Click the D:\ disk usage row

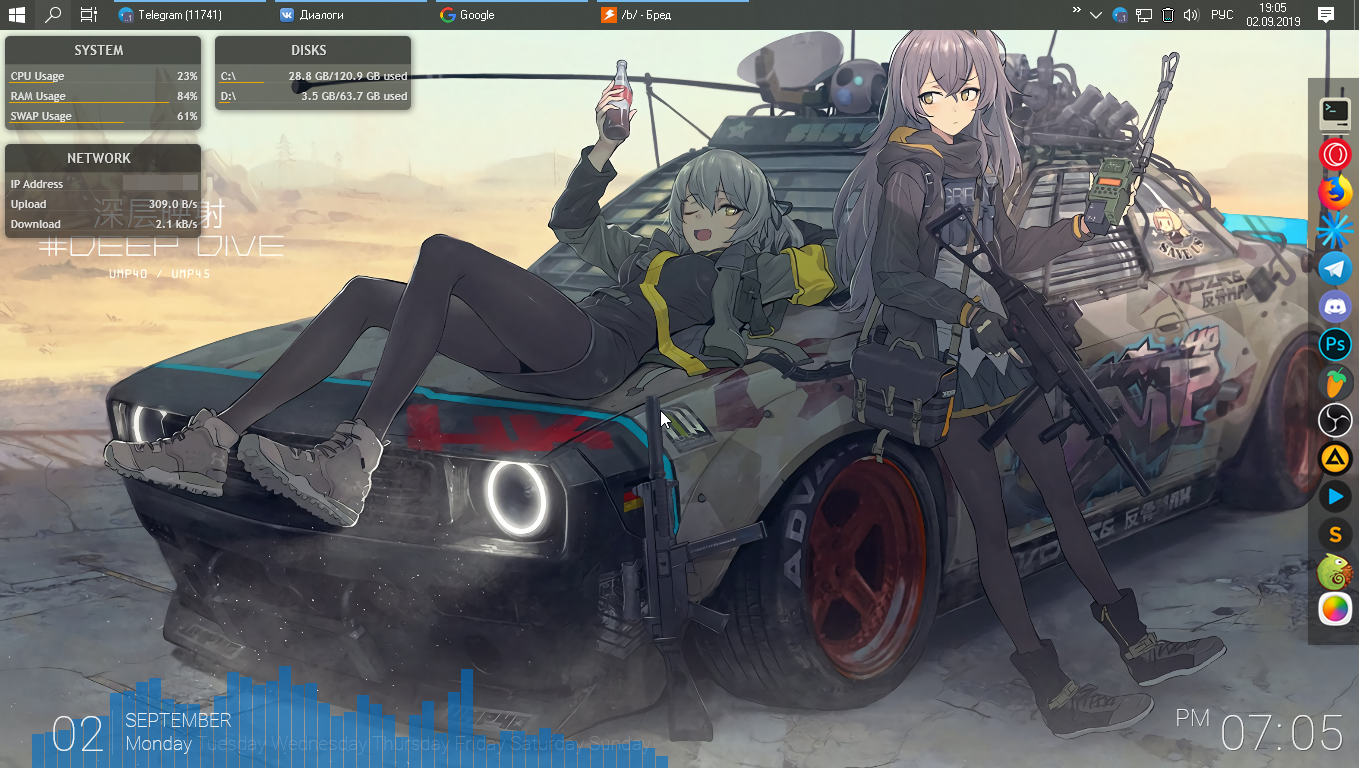click(313, 97)
